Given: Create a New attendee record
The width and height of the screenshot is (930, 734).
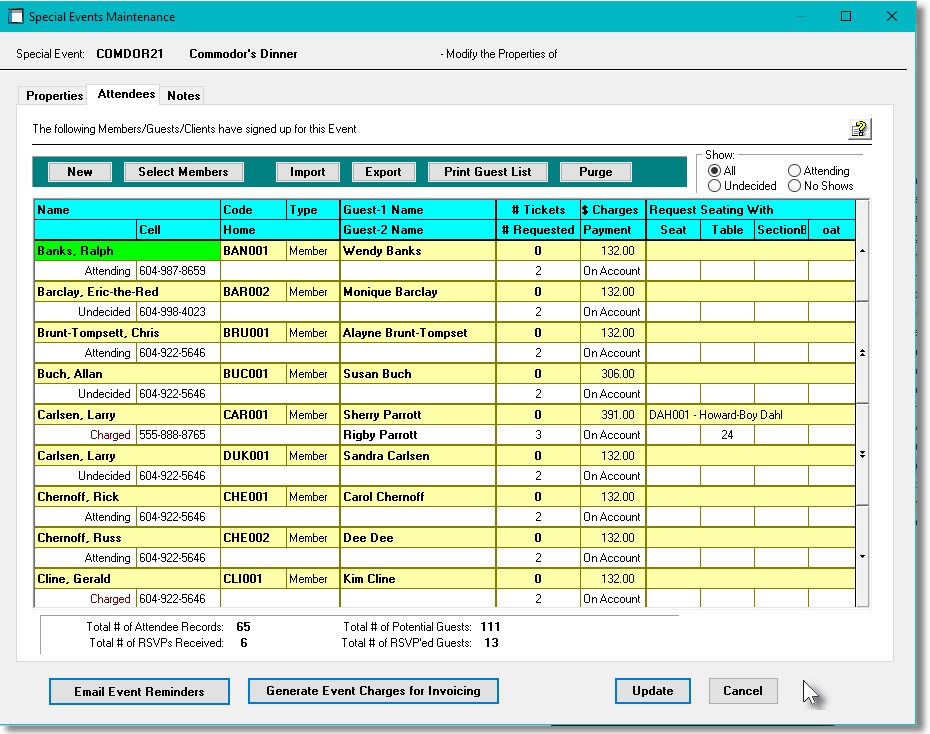Looking at the screenshot, I should [x=79, y=171].
